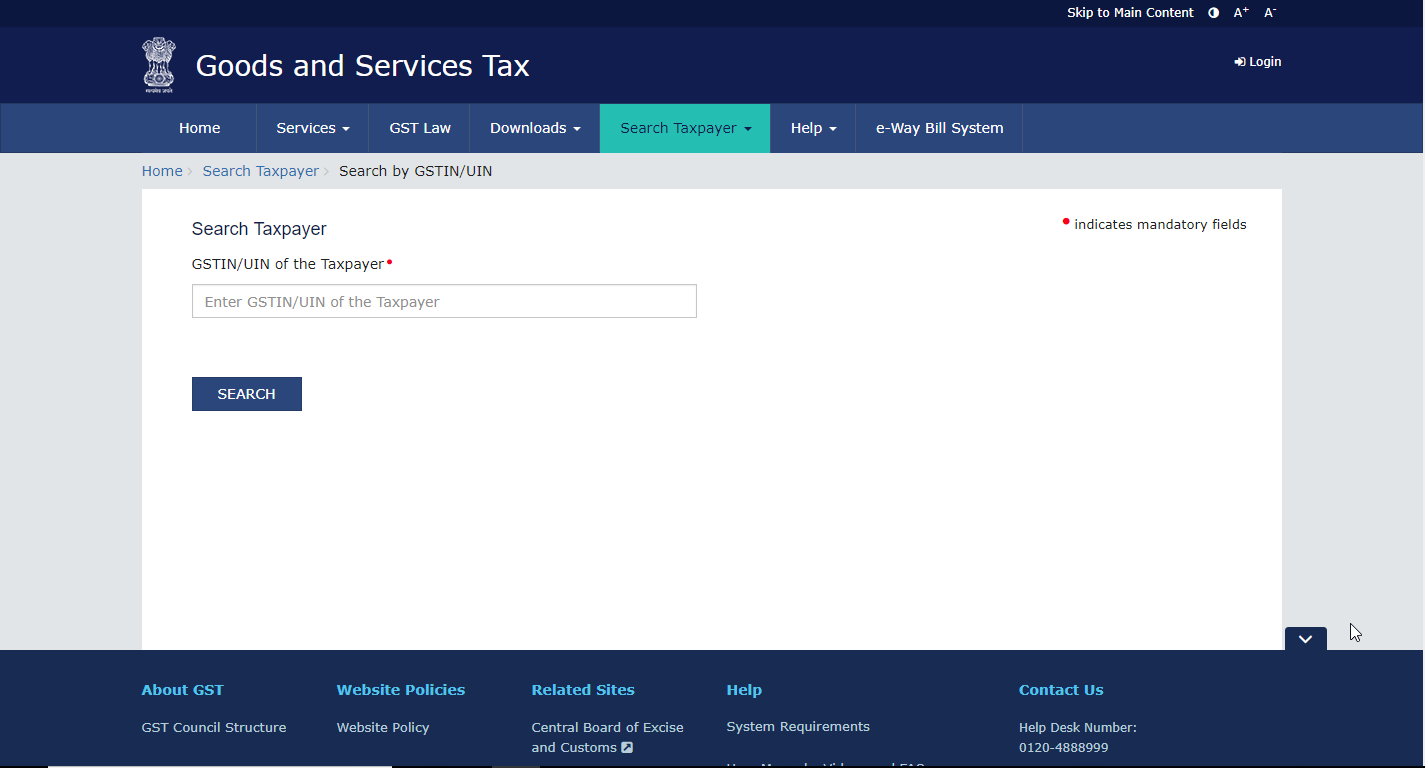Open the Home navigation item
This screenshot has width=1425, height=768.
(199, 128)
